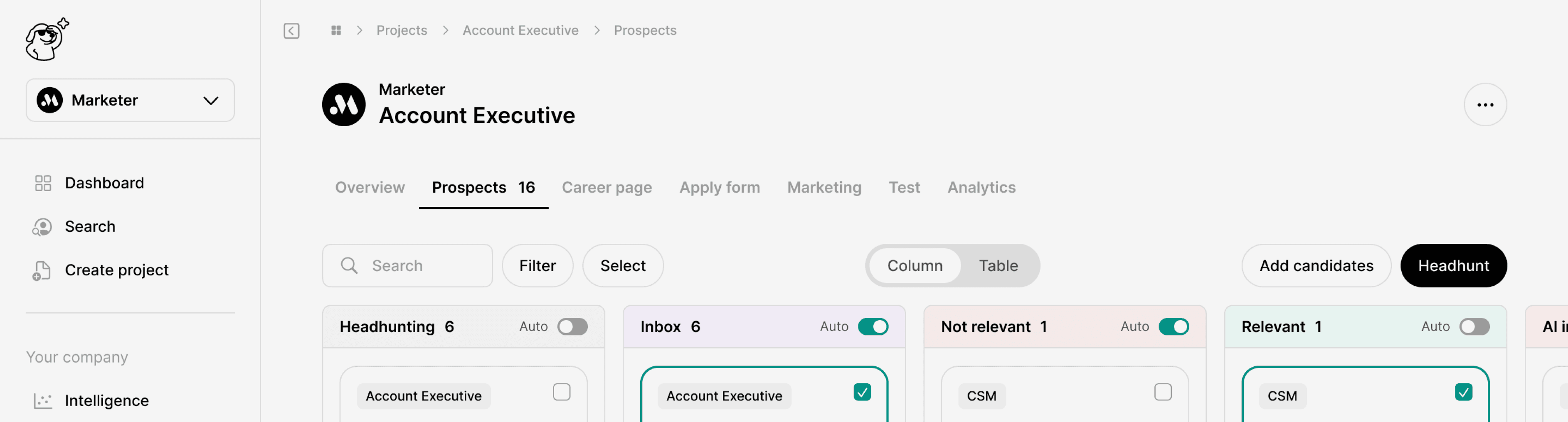The image size is (1568, 422).
Task: Collapse the sidebar panel
Action: point(291,30)
